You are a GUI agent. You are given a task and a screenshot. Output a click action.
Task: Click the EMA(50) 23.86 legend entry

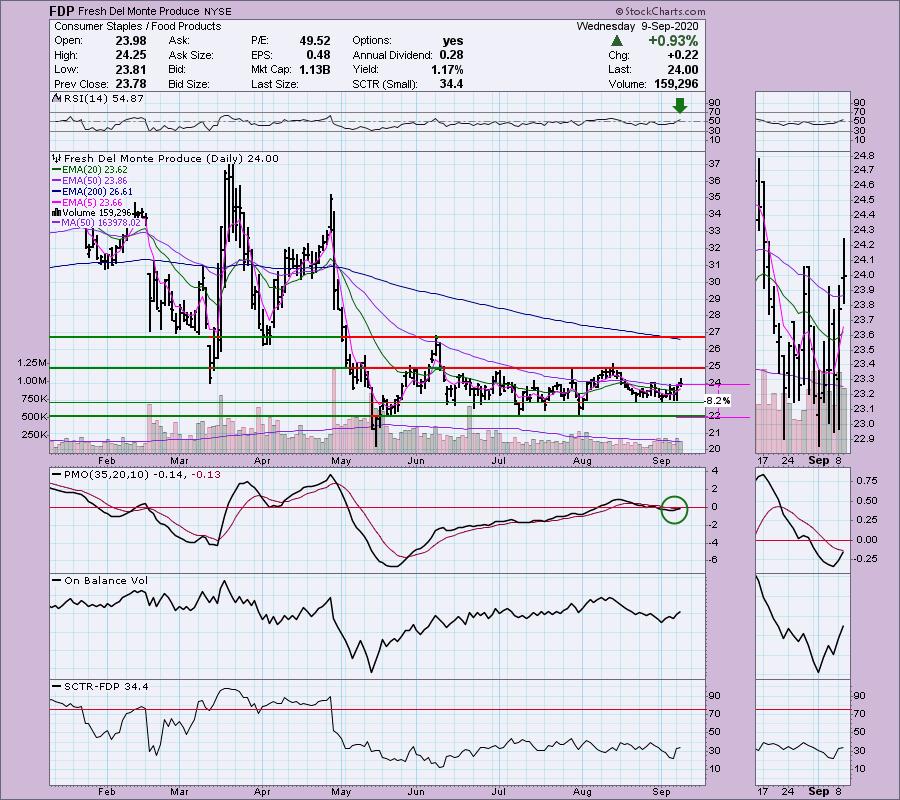point(95,181)
